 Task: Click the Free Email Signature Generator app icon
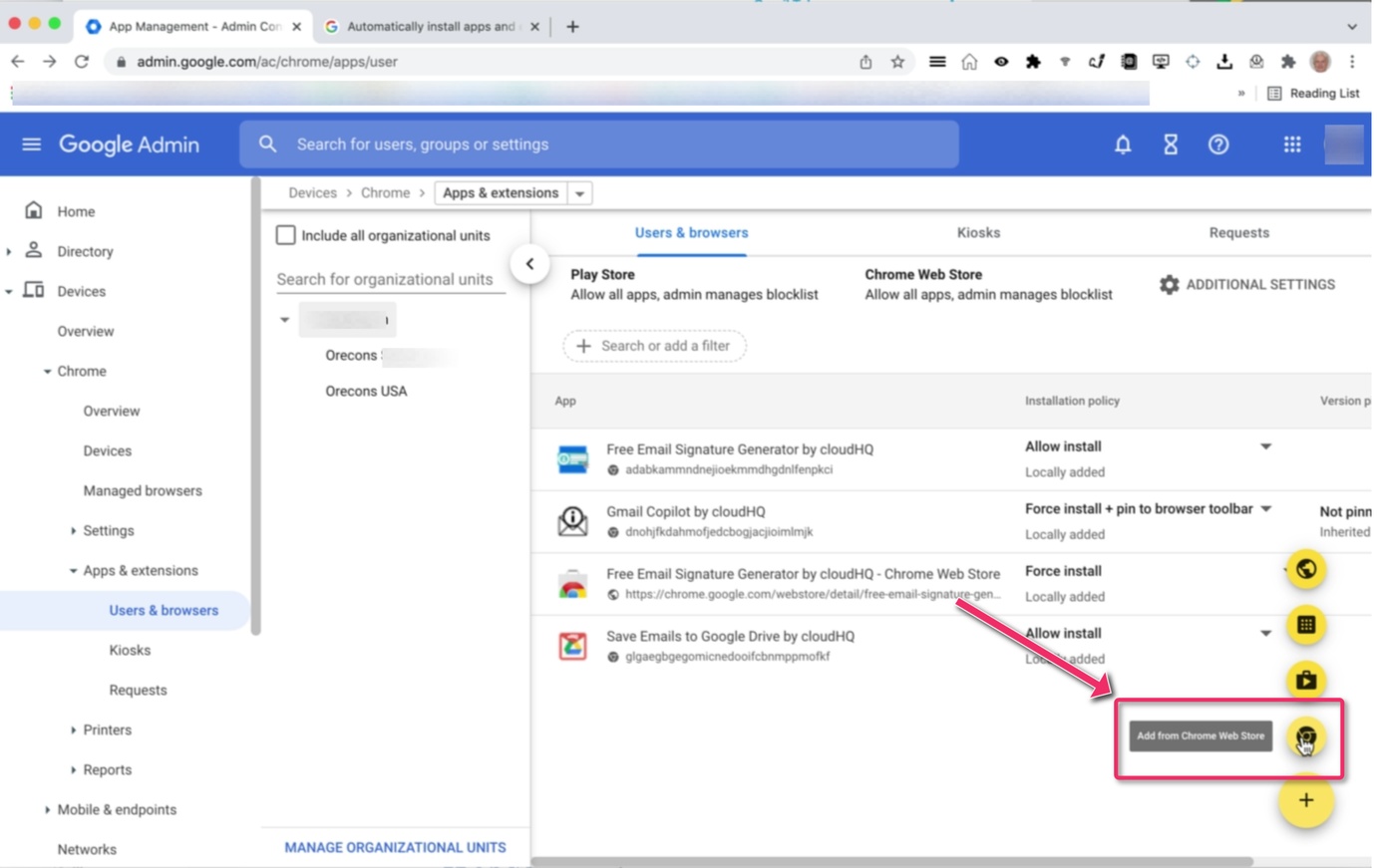point(572,459)
